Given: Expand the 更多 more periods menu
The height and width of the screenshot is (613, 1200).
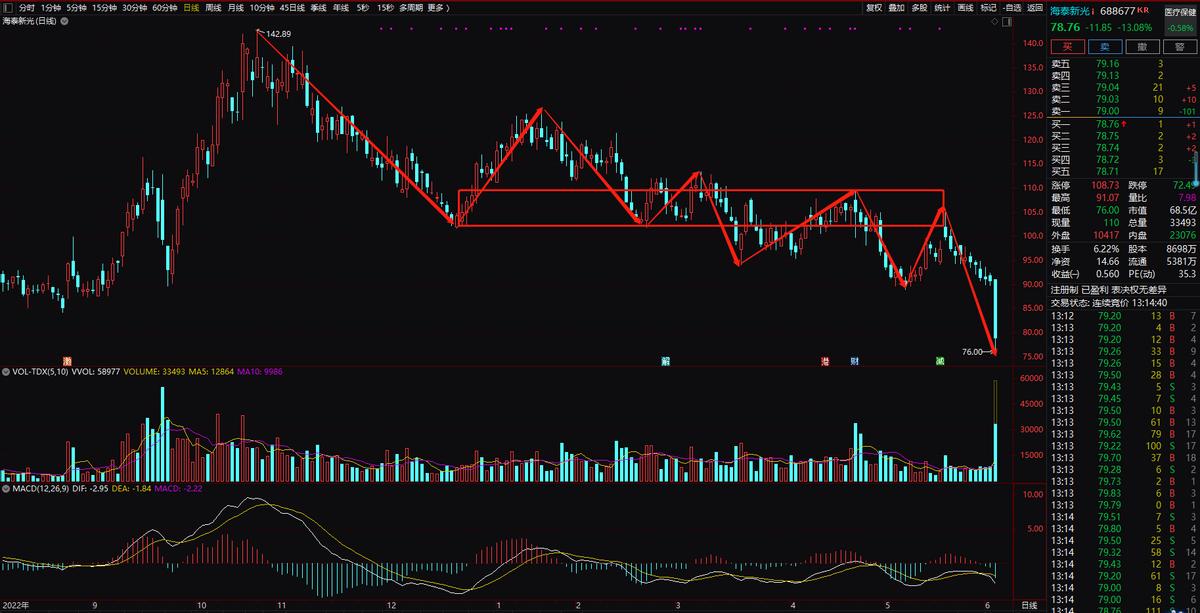Looking at the screenshot, I should (x=438, y=7).
